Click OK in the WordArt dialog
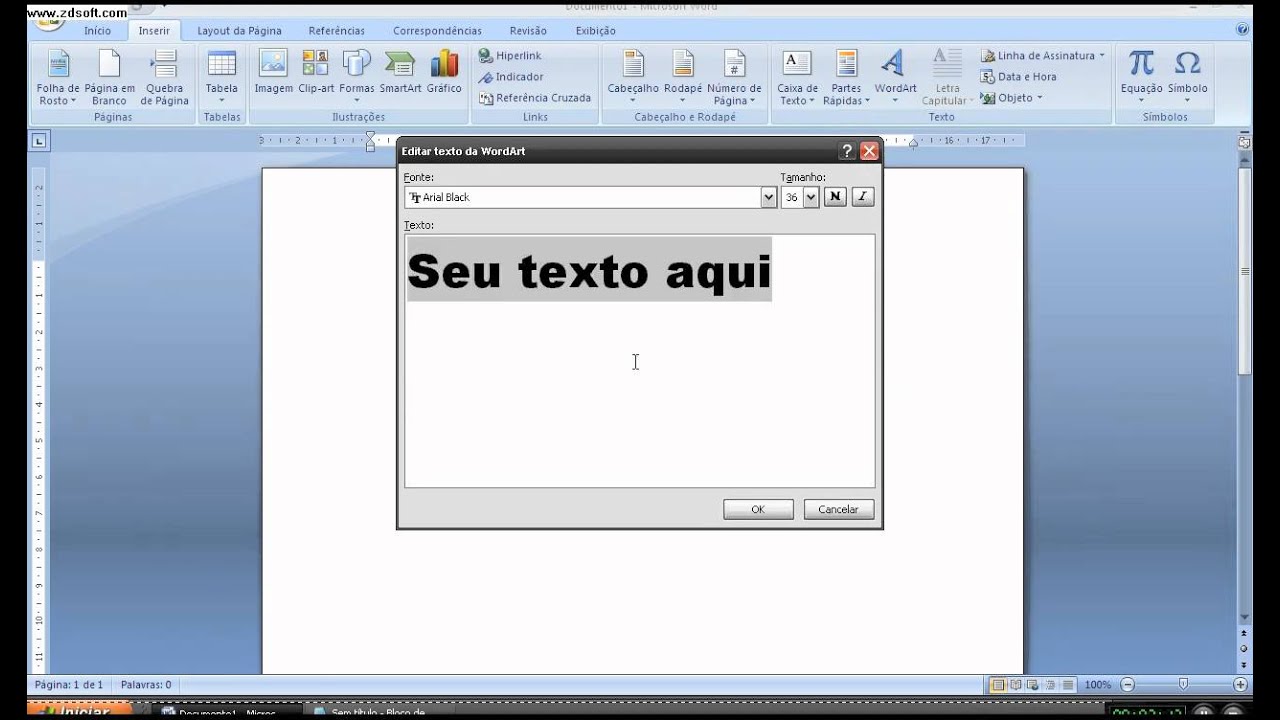The image size is (1280, 720). (758, 509)
